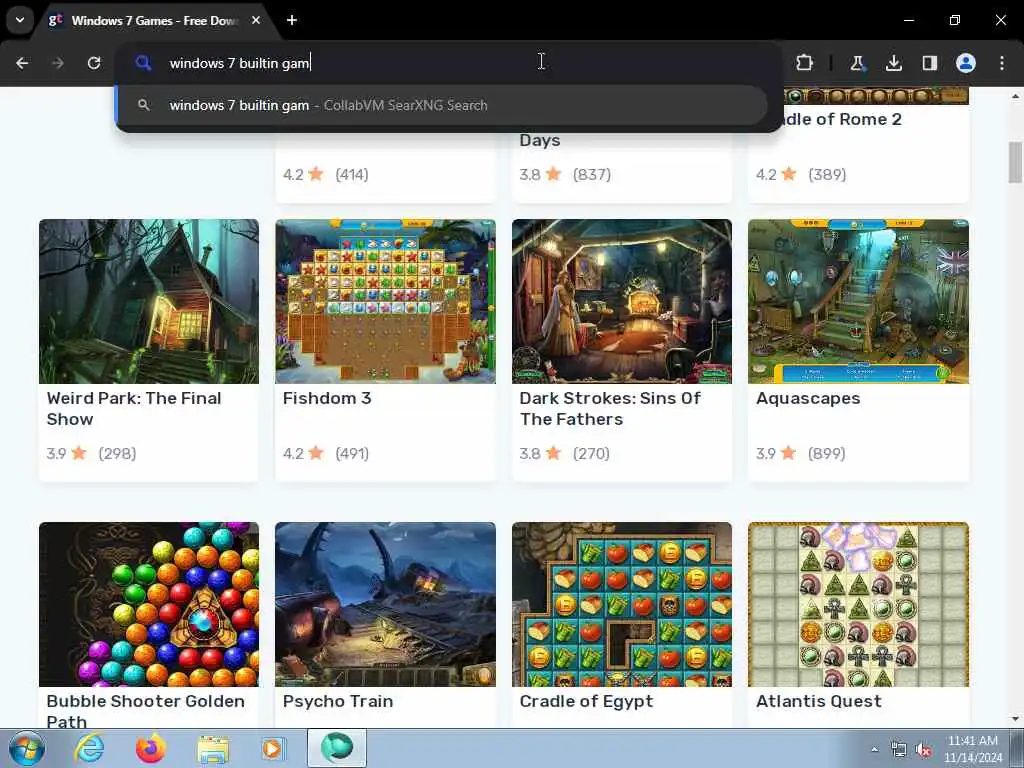Screen dimensions: 1024x768
Task: Close the Windows 7 Games tab
Action: coord(256,20)
